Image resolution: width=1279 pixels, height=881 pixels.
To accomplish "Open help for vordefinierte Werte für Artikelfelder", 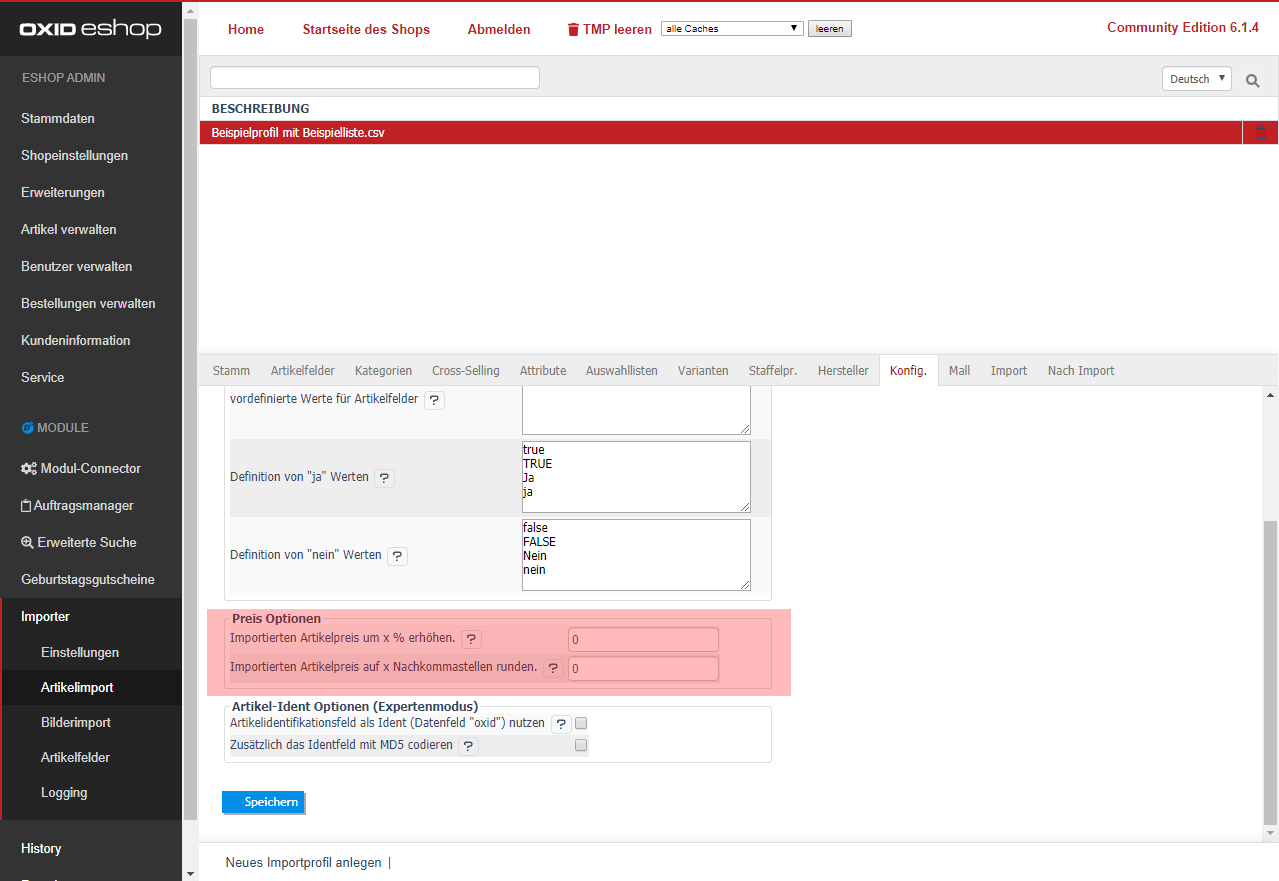I will click(x=435, y=400).
